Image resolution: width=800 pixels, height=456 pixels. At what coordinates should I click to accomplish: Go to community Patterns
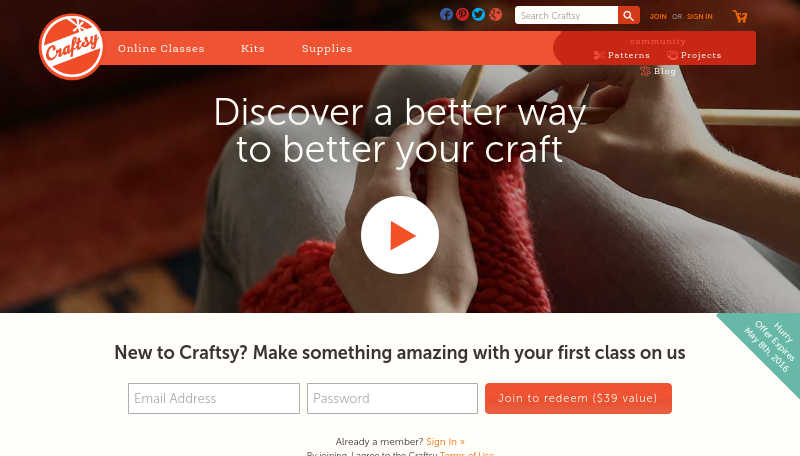[622, 55]
